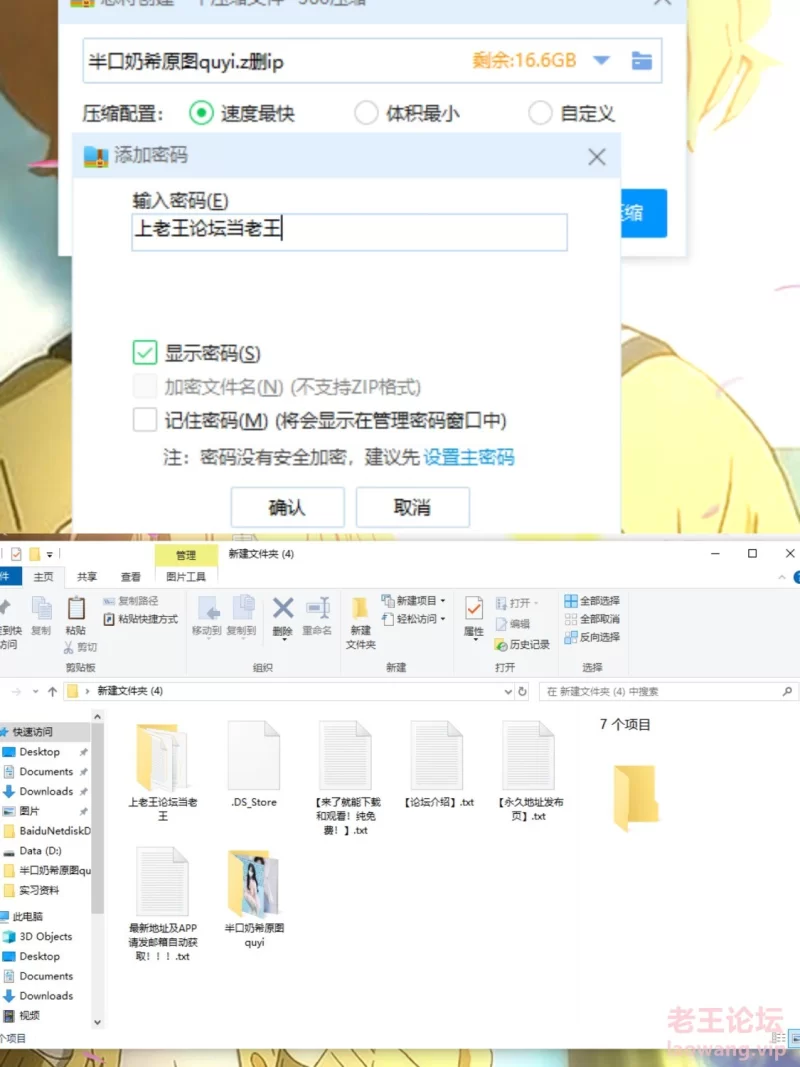Screen dimensions: 800x1067
Task: Create a folder with 新建文件夹 icon
Action: [361, 623]
